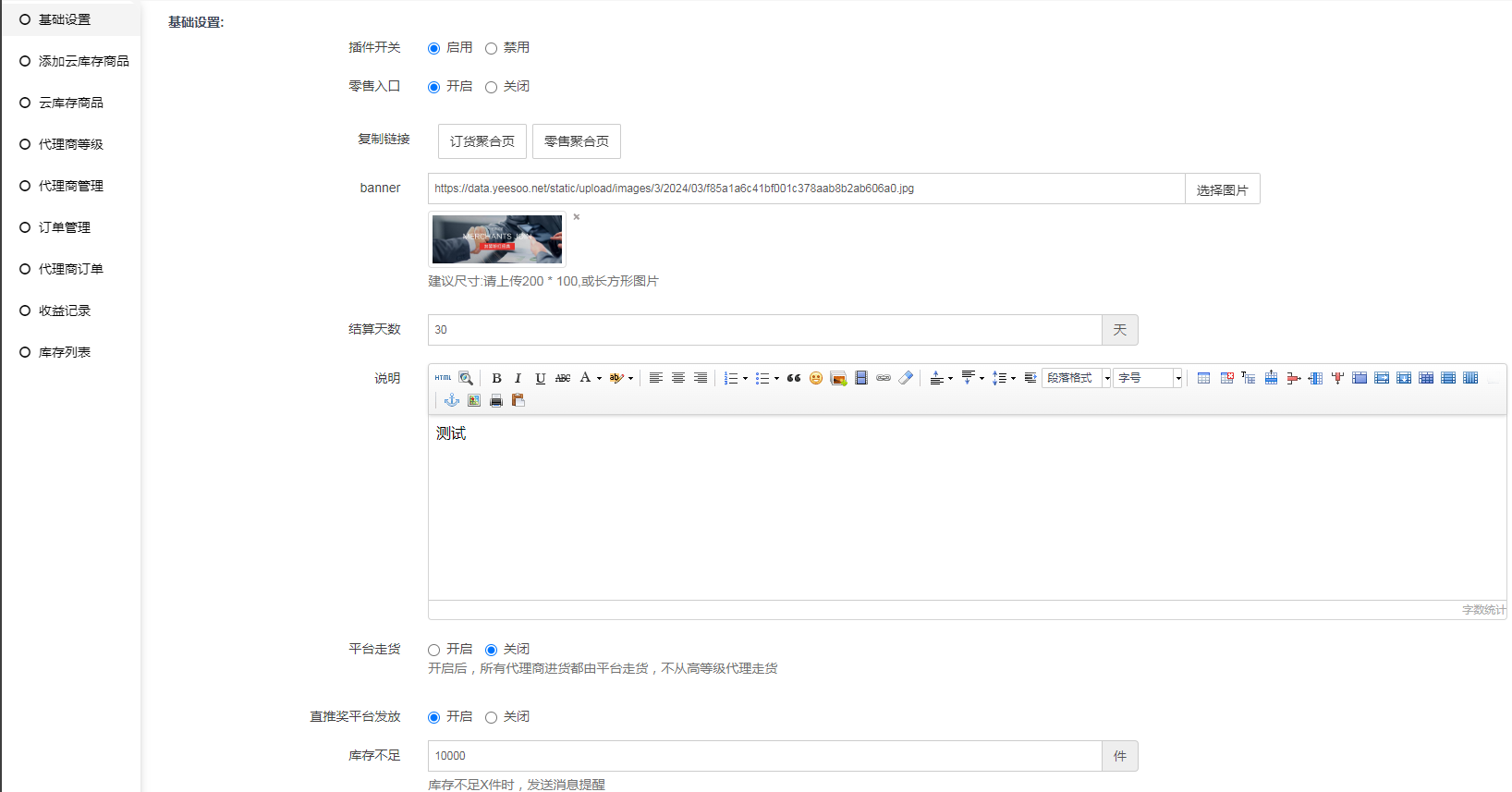Image resolution: width=1512 pixels, height=792 pixels.
Task: Open 代理商管理 in the sidebar
Action: point(71,186)
